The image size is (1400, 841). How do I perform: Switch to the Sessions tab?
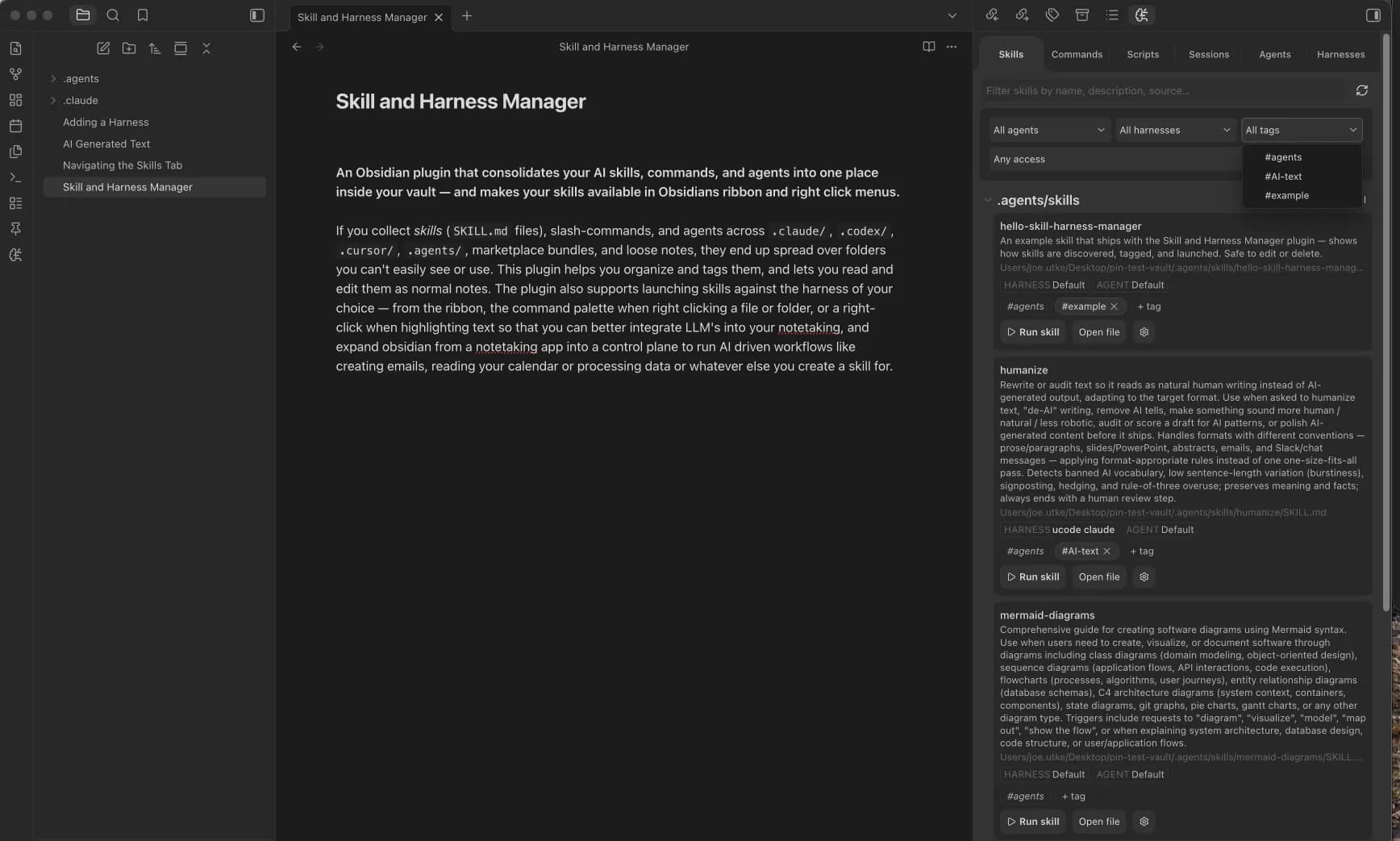1209,54
